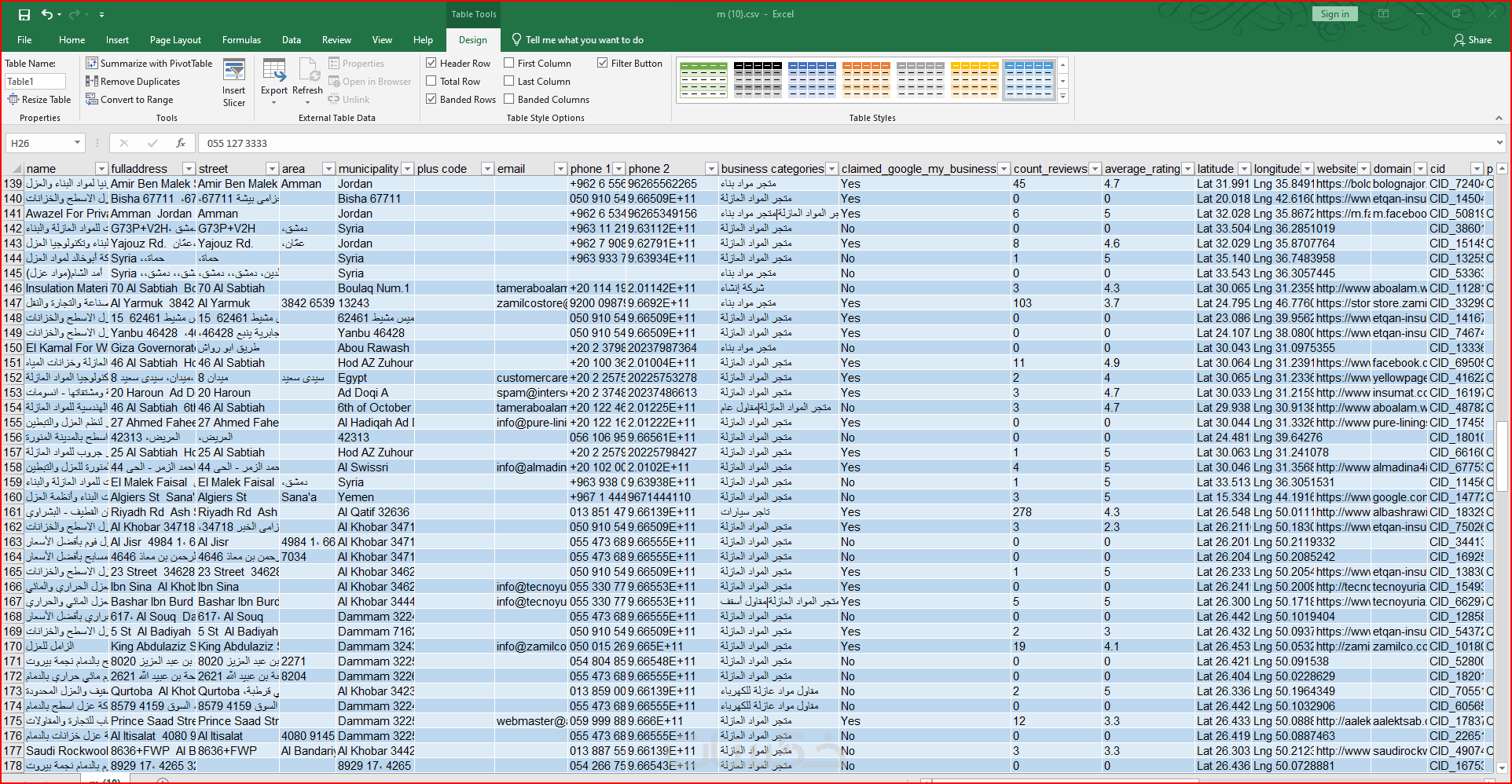
Task: Click Remove Duplicates icon
Action: pyautogui.click(x=92, y=82)
